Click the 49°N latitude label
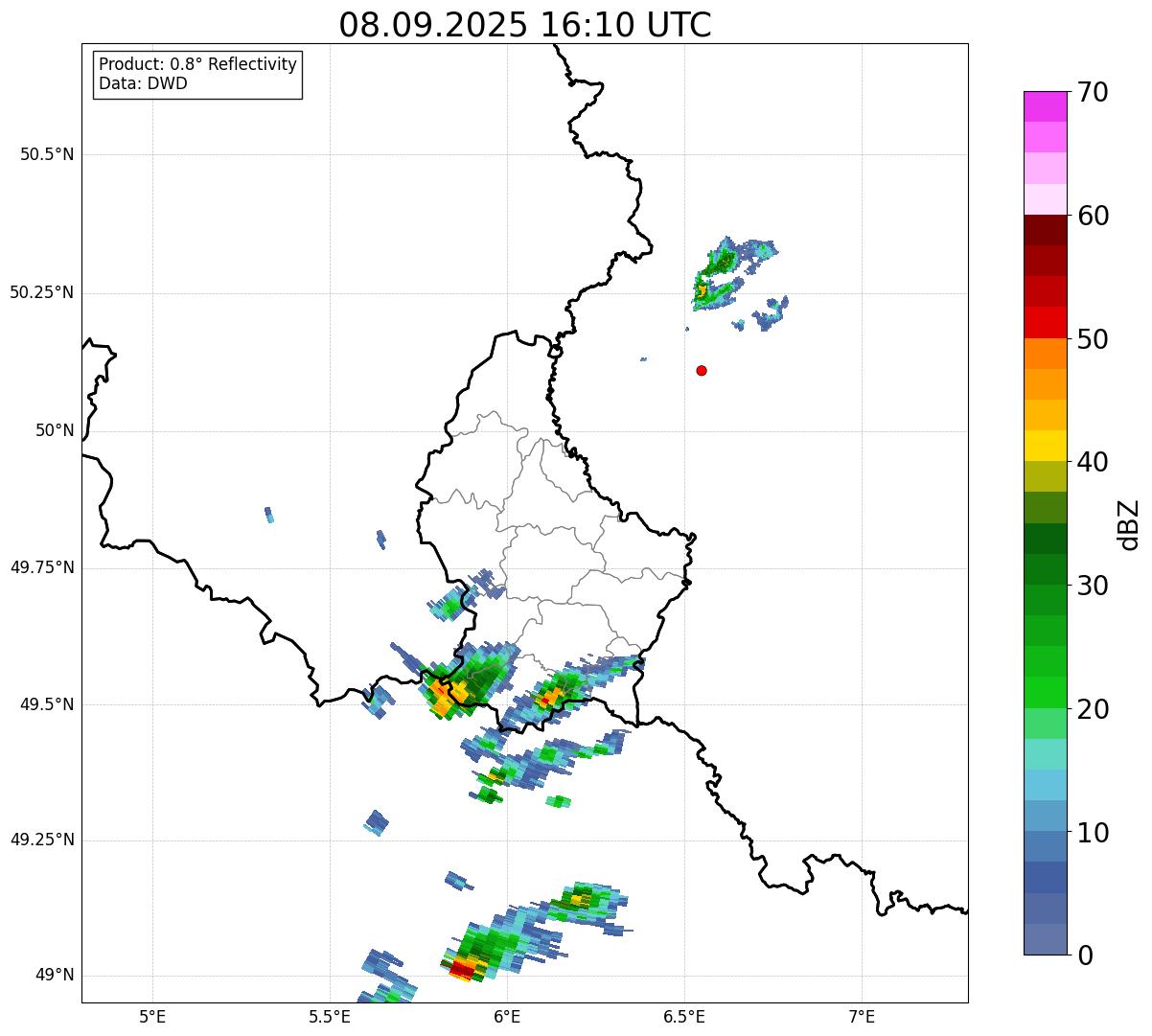This screenshot has height=1036, width=1152. (x=54, y=976)
